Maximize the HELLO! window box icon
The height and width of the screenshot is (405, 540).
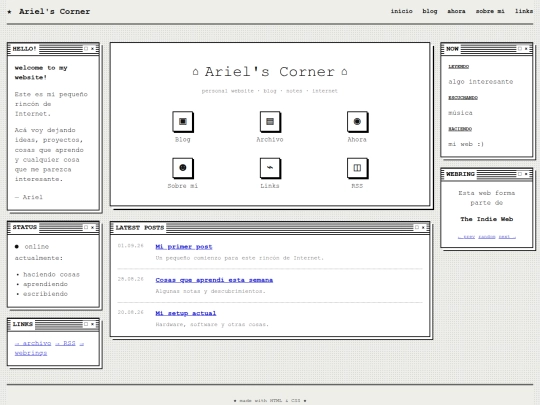coord(86,49)
